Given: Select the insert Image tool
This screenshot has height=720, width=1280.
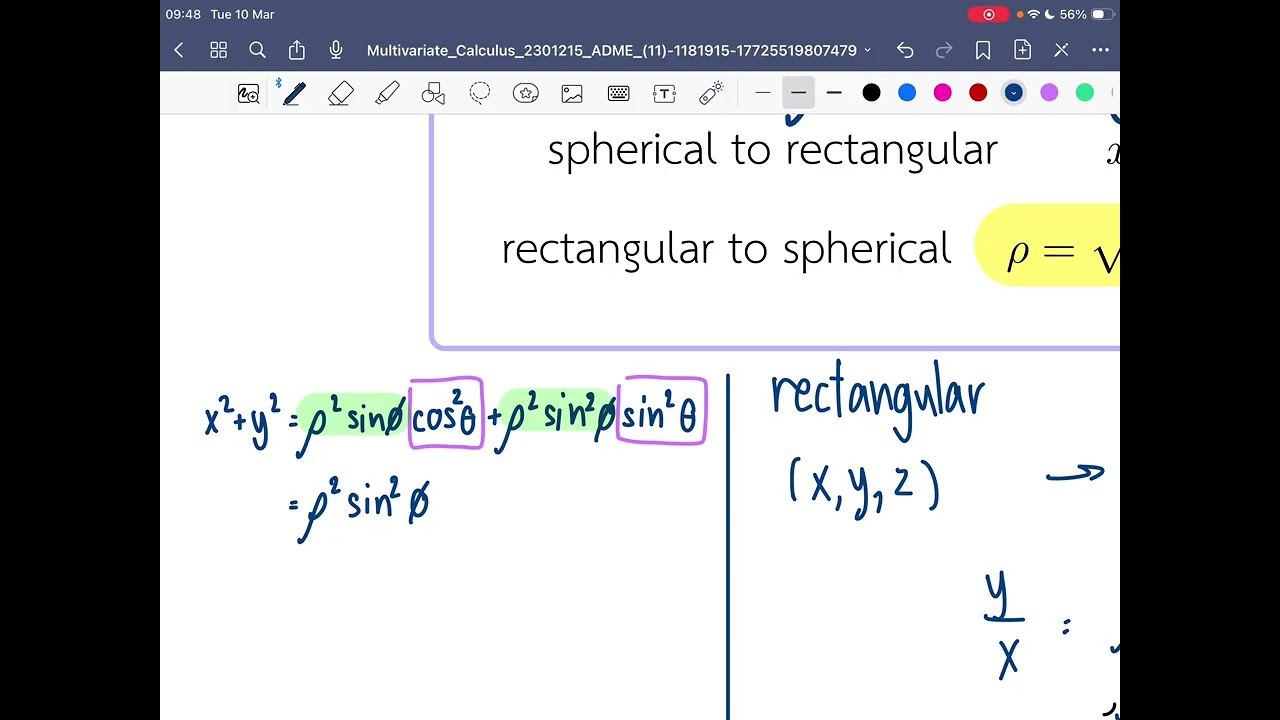Looking at the screenshot, I should 572,94.
